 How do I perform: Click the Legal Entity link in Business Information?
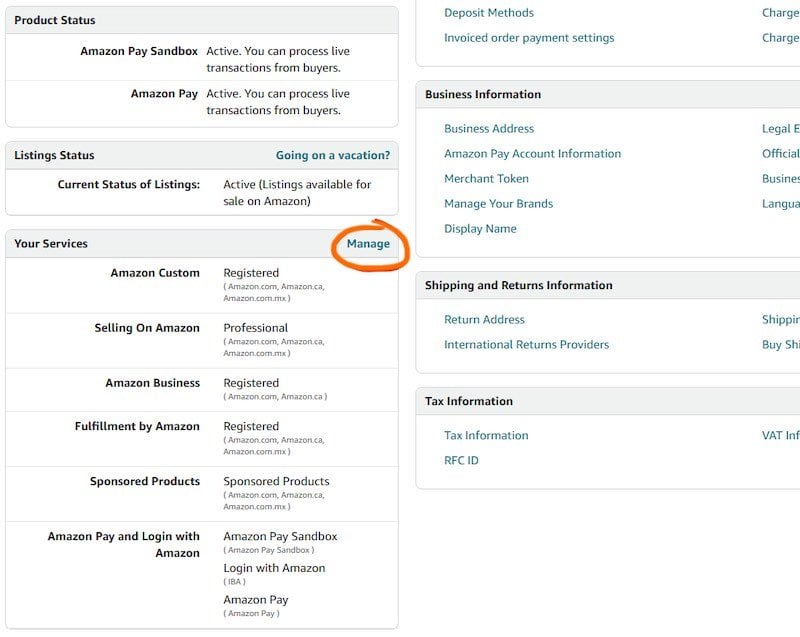tap(781, 129)
